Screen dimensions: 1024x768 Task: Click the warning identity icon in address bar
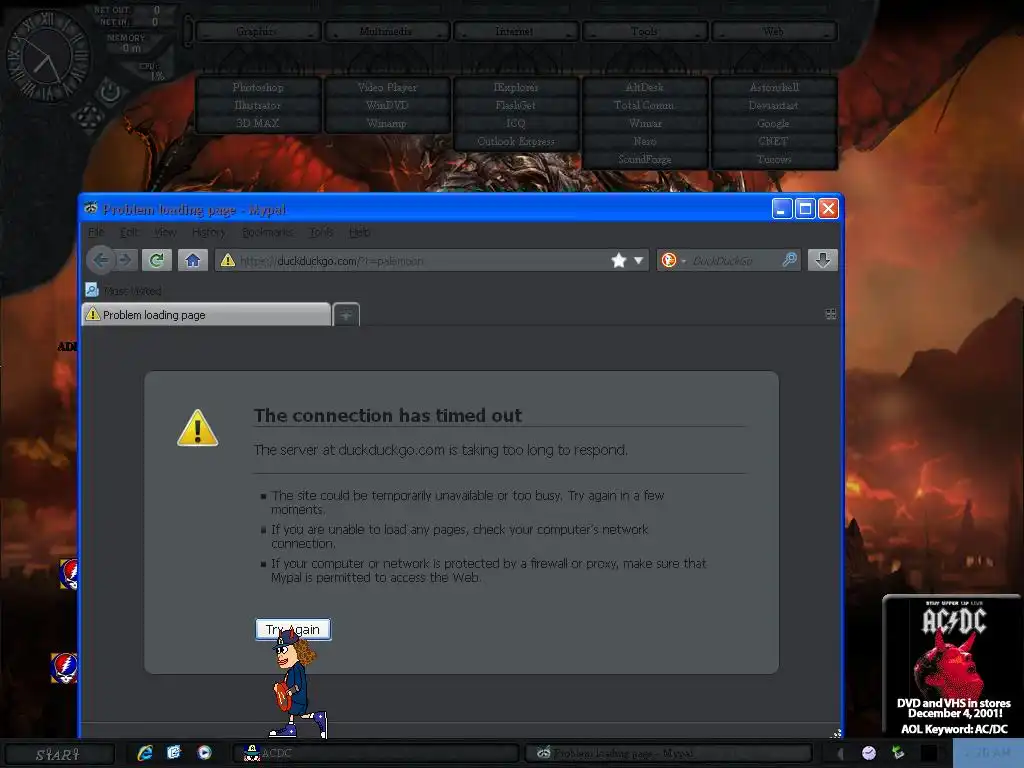pyautogui.click(x=227, y=261)
